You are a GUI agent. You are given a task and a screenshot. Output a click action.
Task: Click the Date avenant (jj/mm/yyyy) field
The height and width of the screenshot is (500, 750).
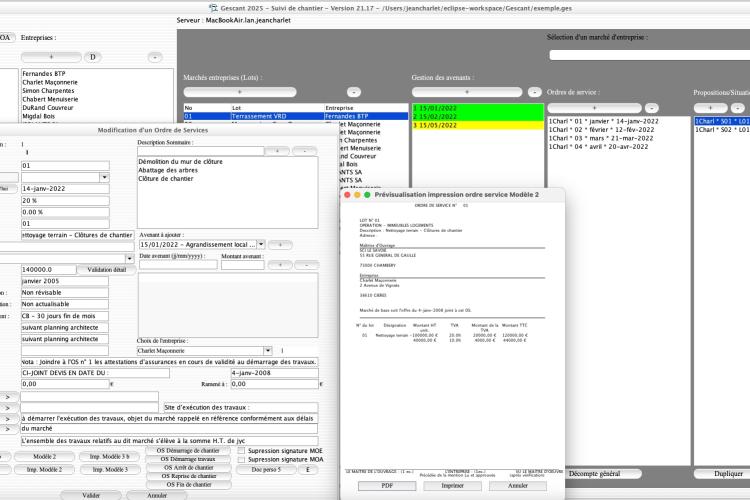pos(178,265)
